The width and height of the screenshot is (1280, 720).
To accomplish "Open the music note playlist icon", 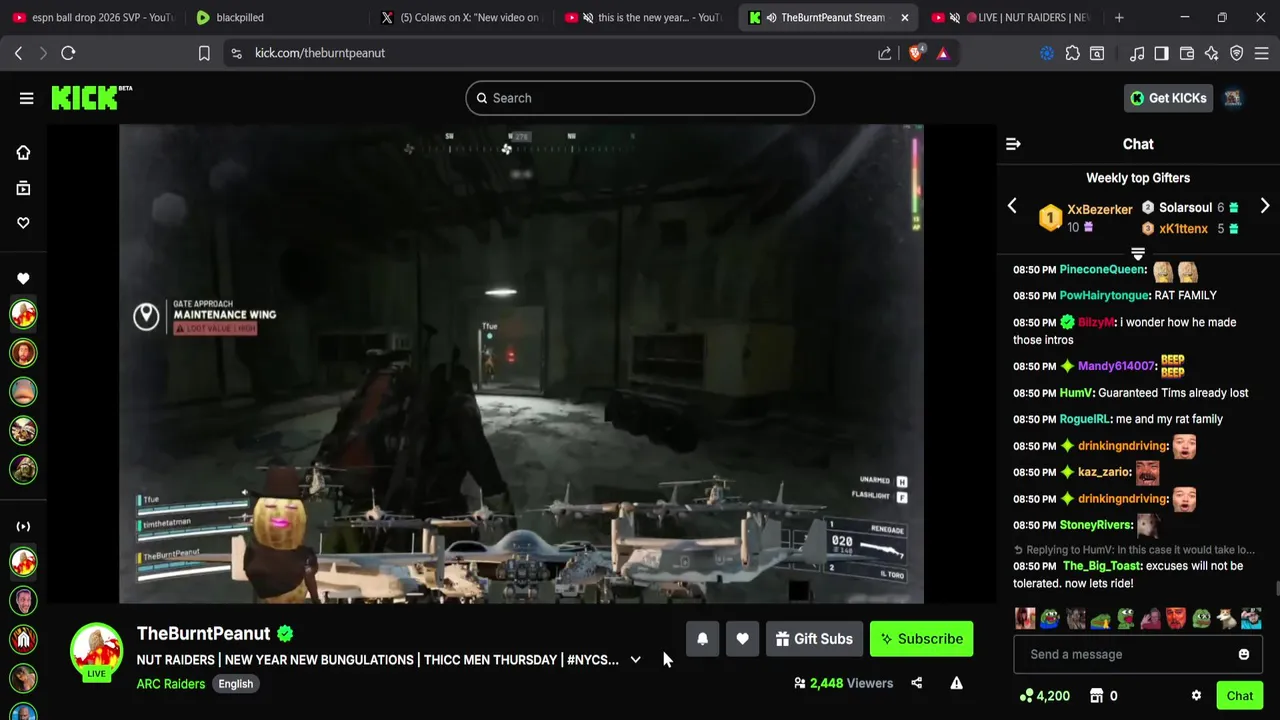I will coord(1137,53).
